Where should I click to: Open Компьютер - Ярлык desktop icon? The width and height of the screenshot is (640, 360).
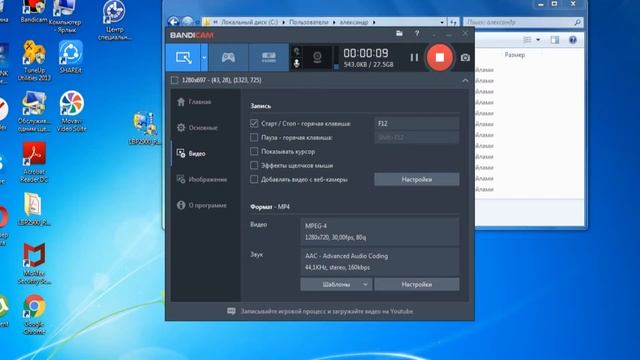click(x=64, y=16)
